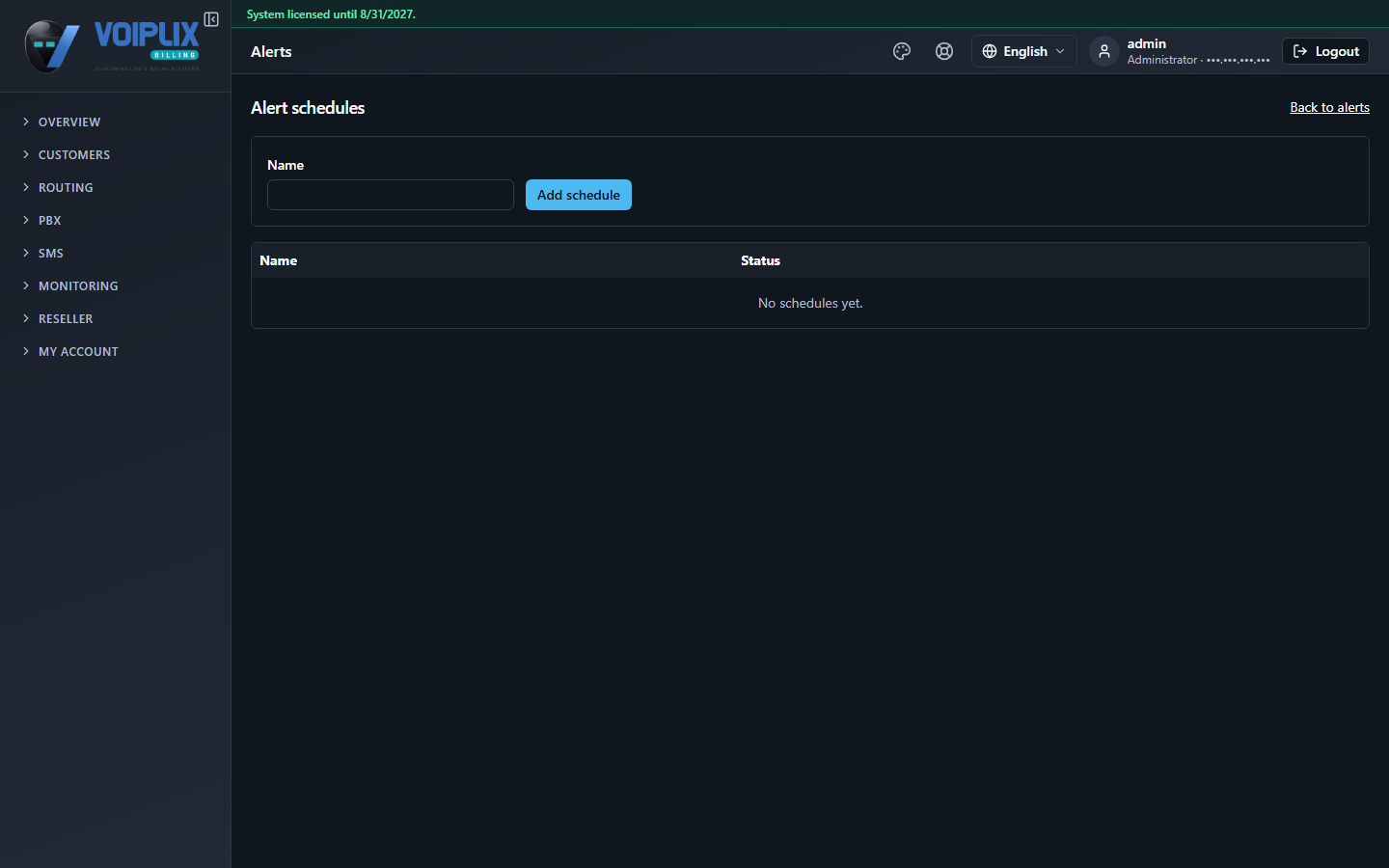Click the 'Alert schedules' heading
The image size is (1389, 868).
(308, 108)
